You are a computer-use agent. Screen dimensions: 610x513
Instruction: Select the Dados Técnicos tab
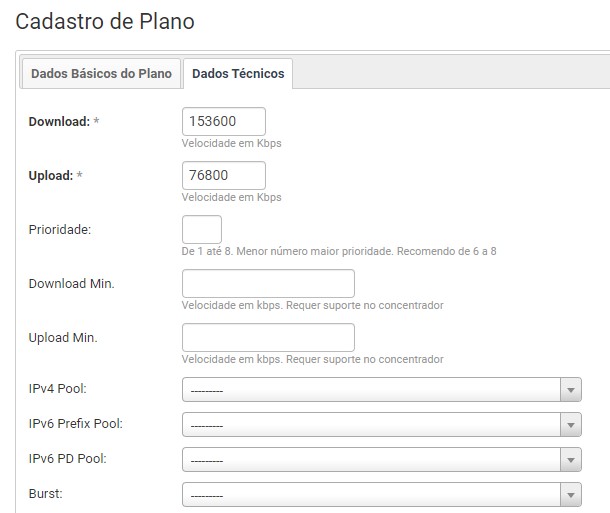pos(238,74)
